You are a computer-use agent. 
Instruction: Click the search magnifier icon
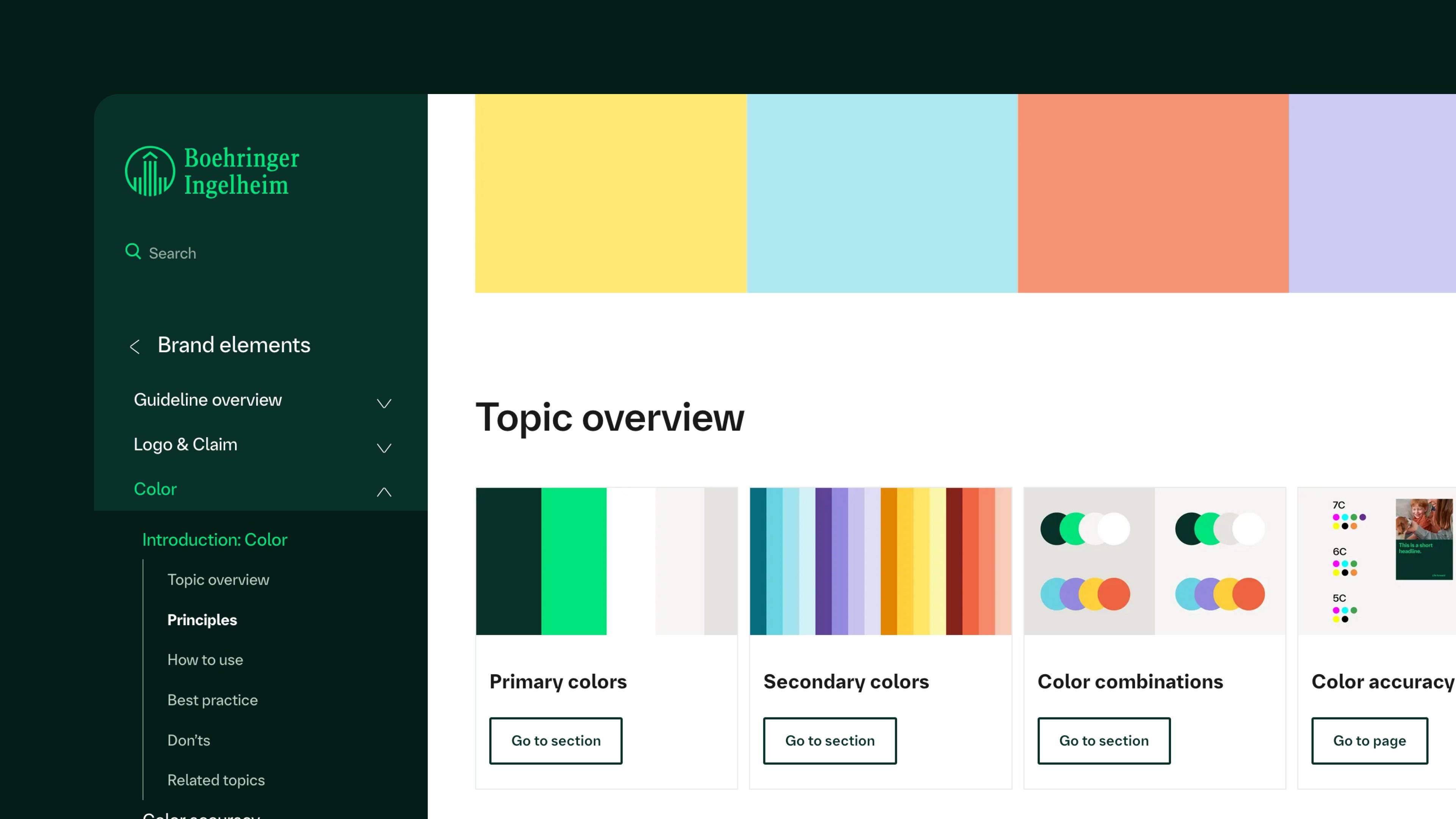(x=133, y=251)
